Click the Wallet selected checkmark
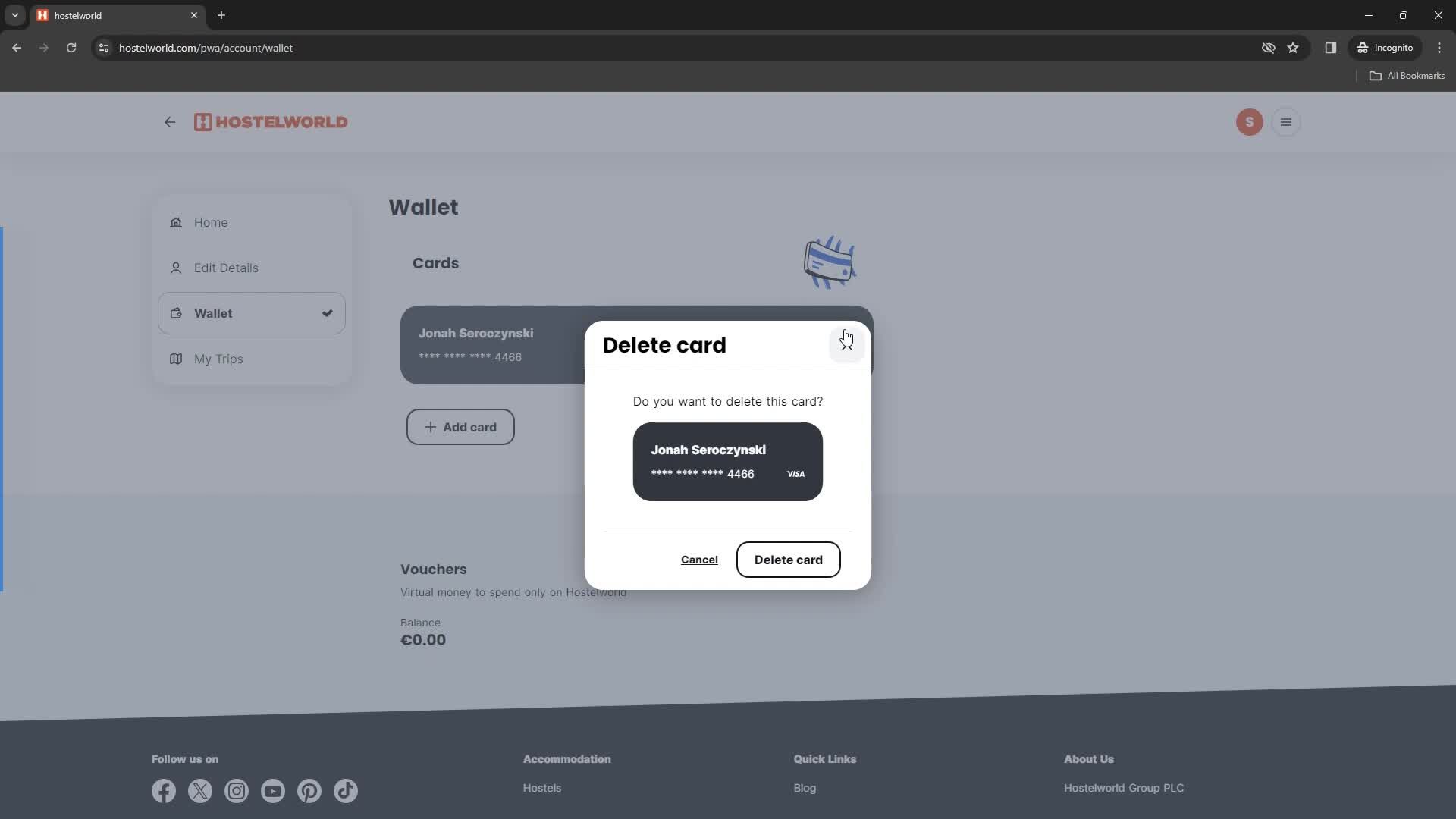Viewport: 1456px width, 819px height. coord(327,313)
